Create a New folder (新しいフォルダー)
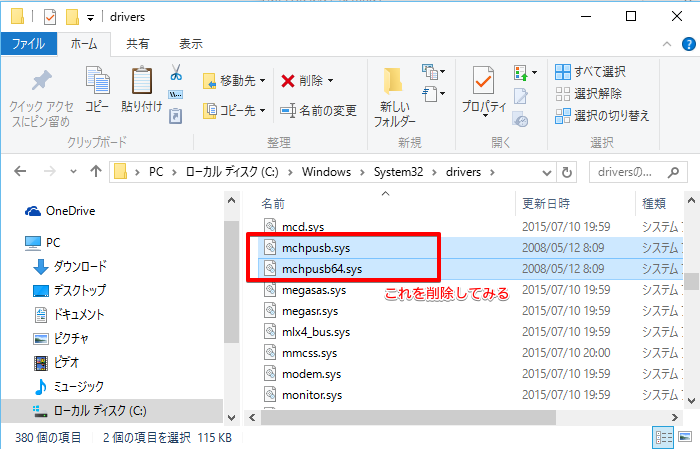Viewport: 700px width, 449px height. pos(394,97)
